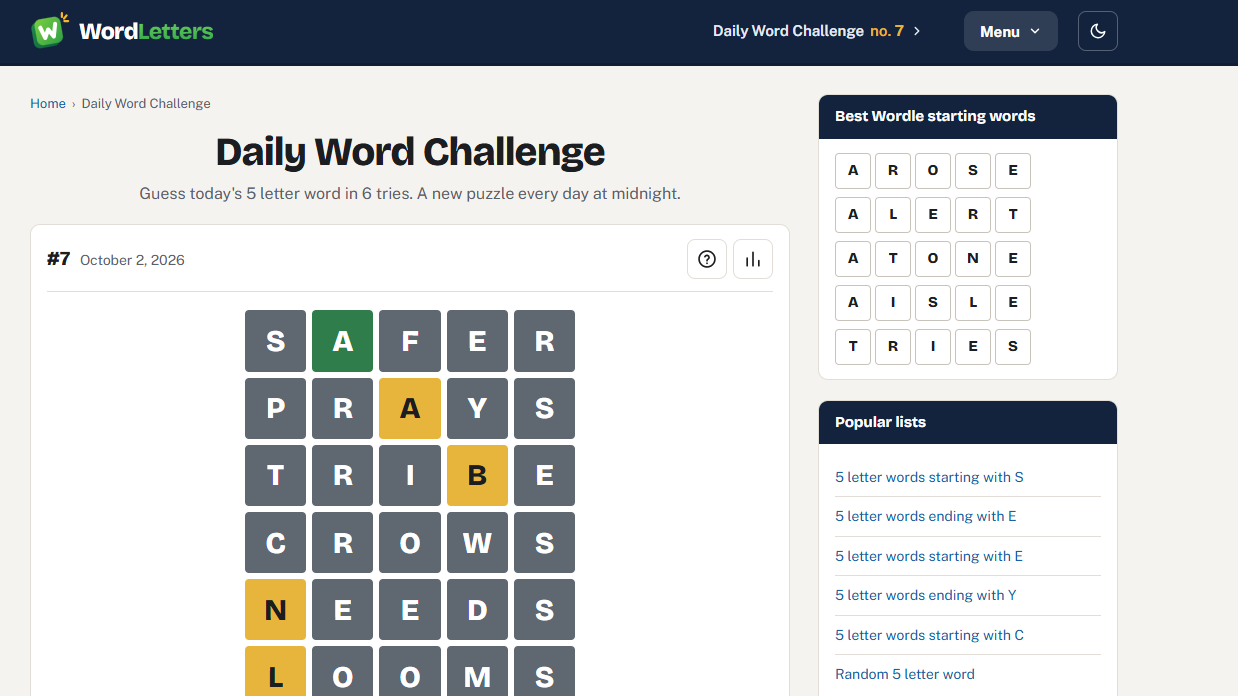
Task: Click the yellow B tile in TRIBE
Action: click(477, 475)
